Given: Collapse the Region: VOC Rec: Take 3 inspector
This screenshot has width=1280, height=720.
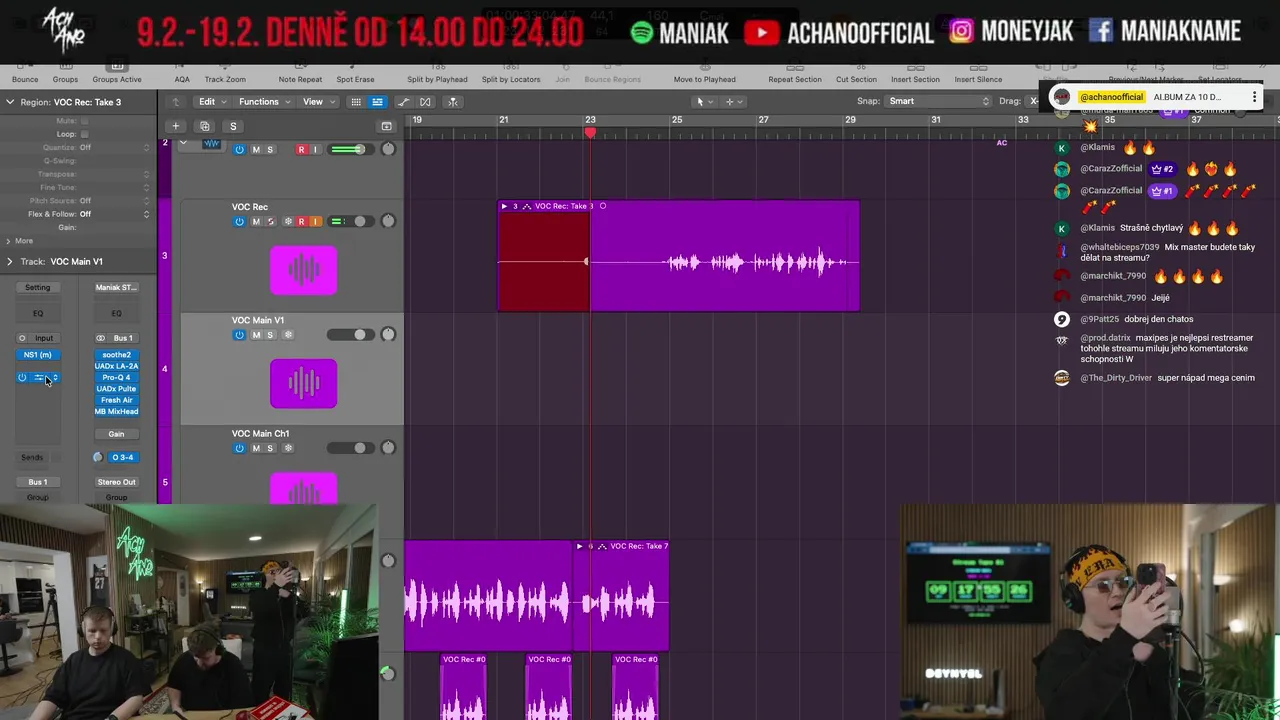Looking at the screenshot, I should 9,102.
